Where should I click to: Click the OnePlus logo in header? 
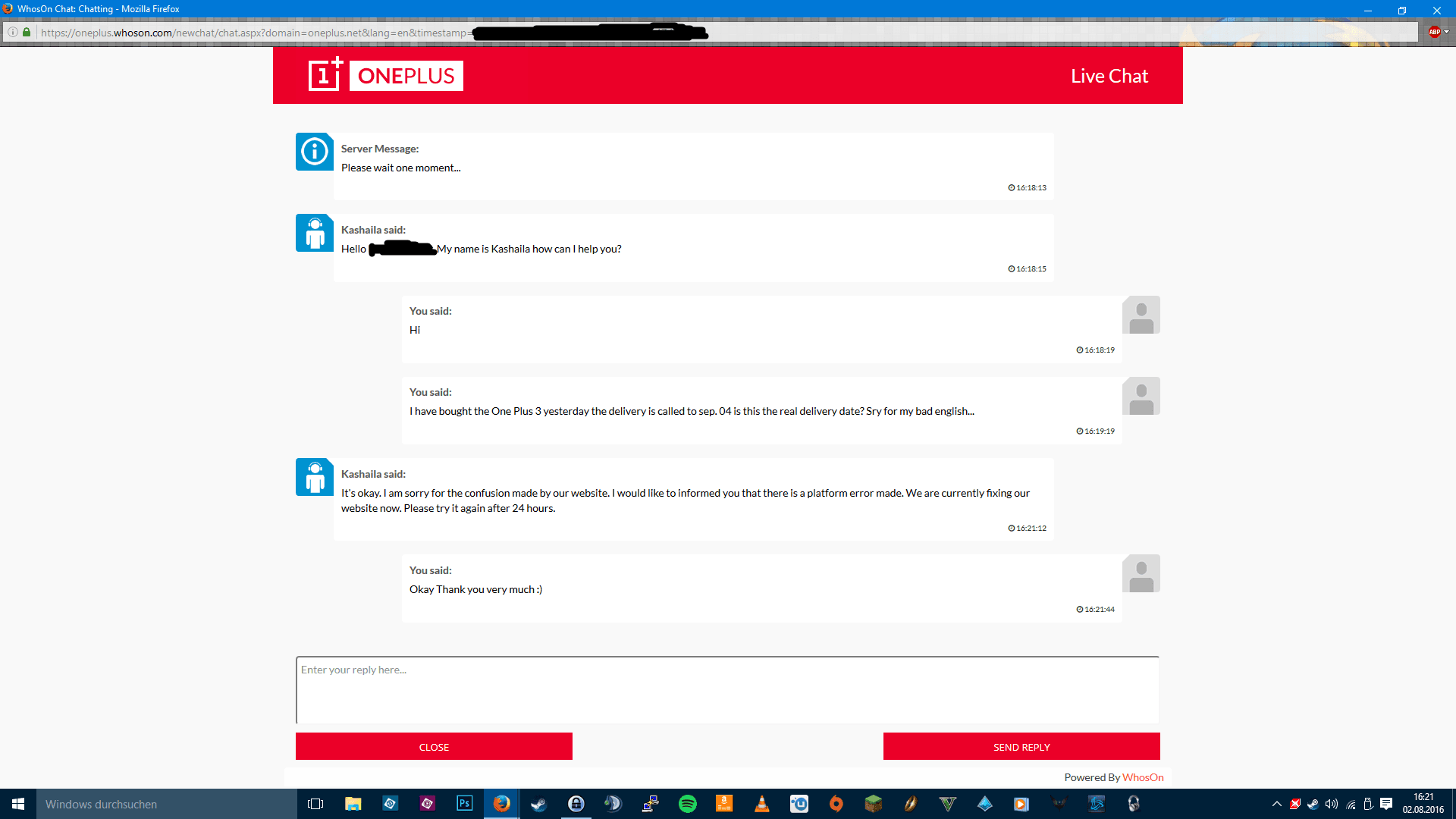[385, 75]
